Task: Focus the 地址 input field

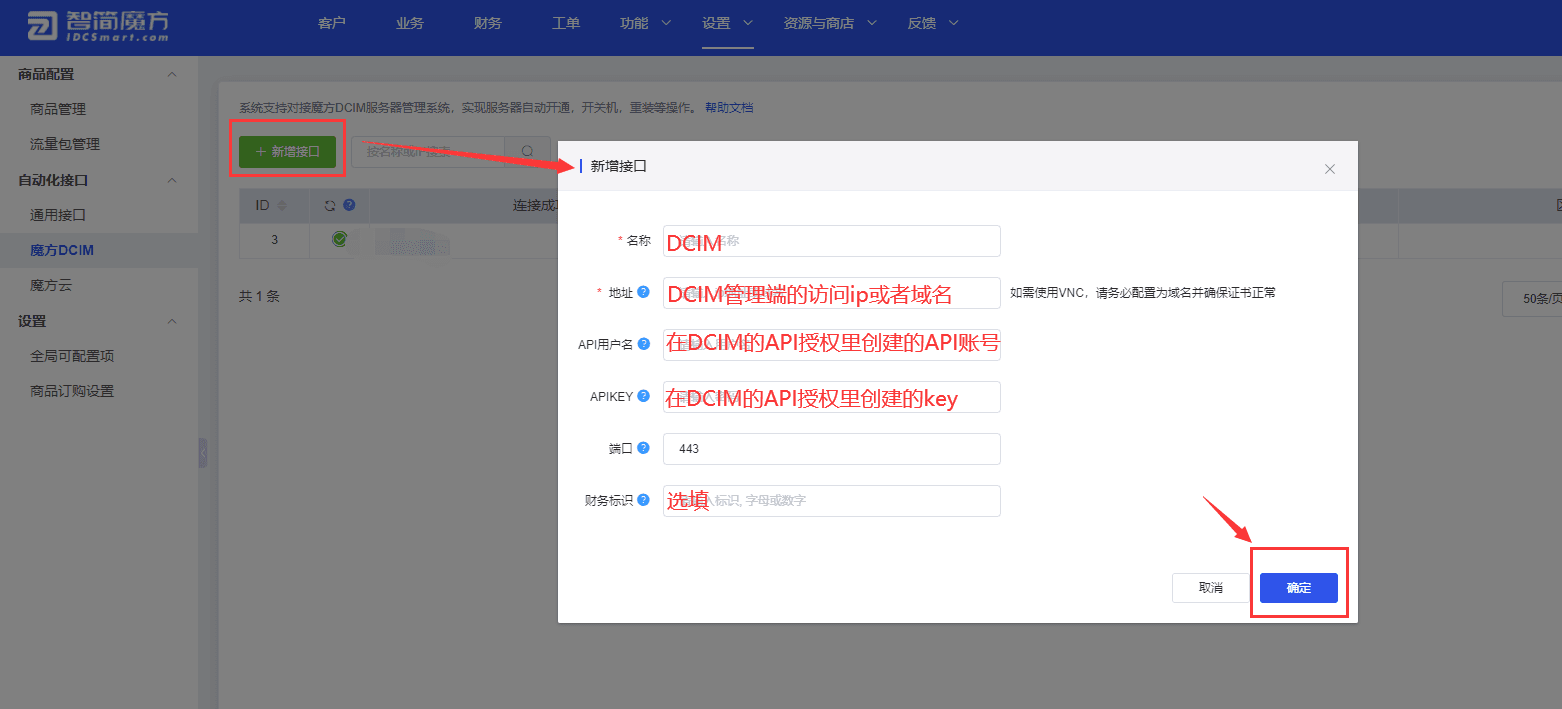Action: tap(832, 293)
